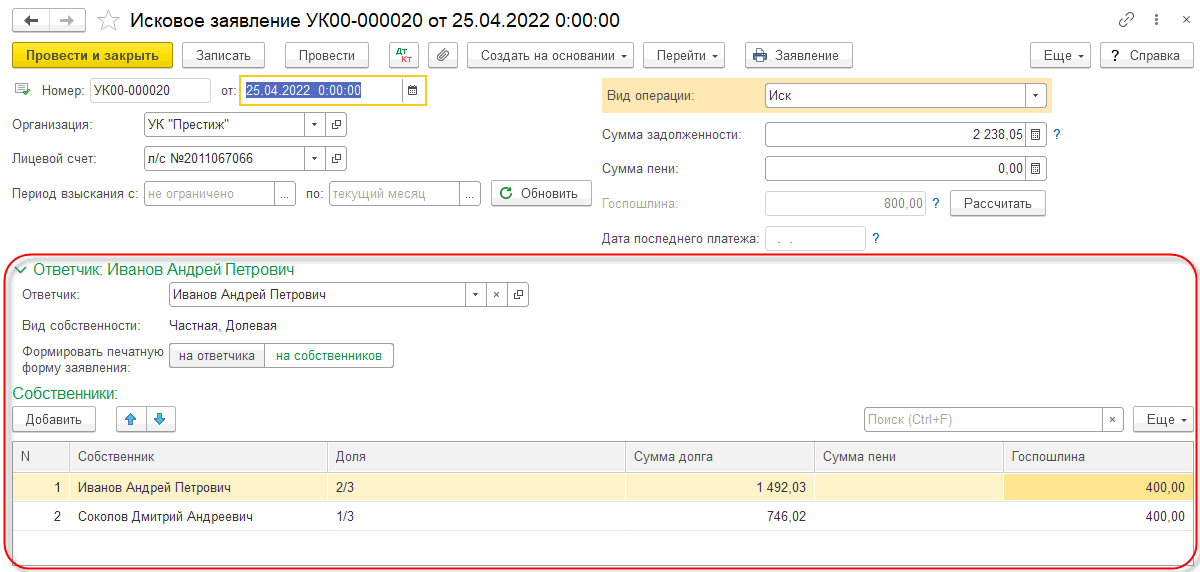The image size is (1200, 572).
Task: Add the document to favorites with star
Action: click(110, 20)
